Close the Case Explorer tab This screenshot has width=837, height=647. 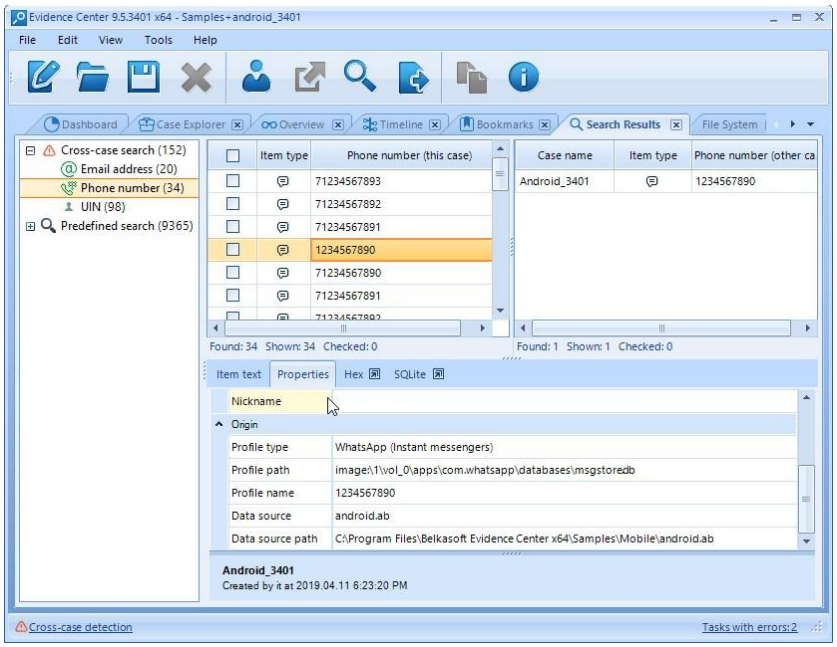coord(237,124)
